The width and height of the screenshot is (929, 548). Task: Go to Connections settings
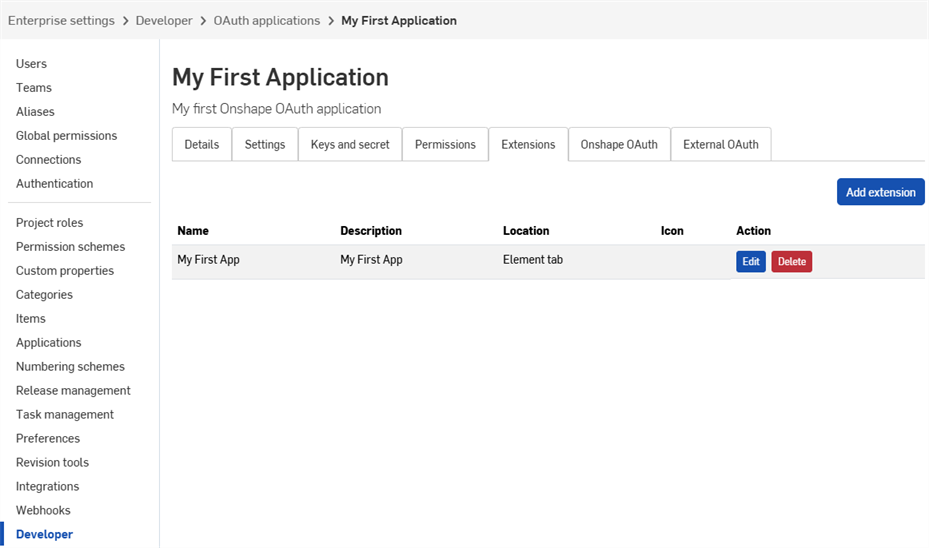[x=49, y=159]
